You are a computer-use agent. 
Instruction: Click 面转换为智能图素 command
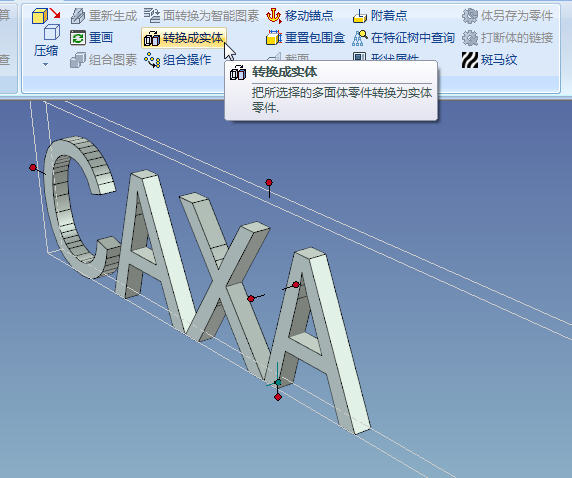(x=201, y=16)
